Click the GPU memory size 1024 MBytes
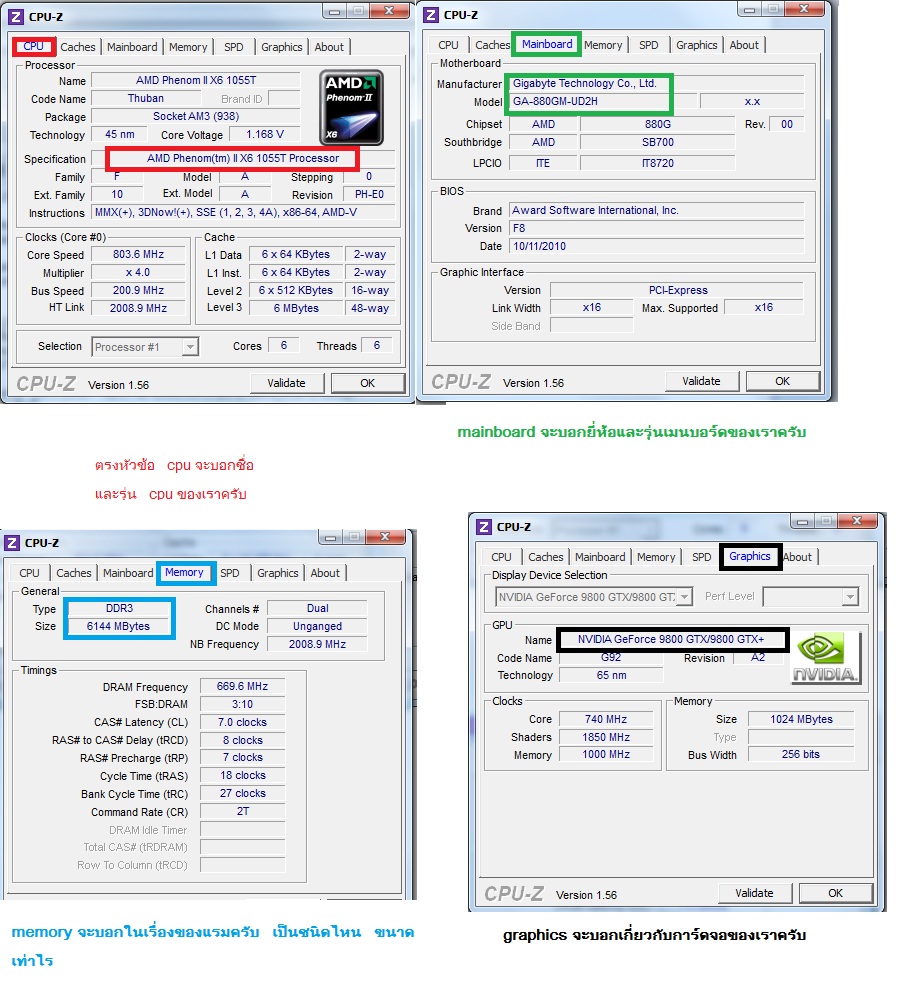 pyautogui.click(x=801, y=719)
